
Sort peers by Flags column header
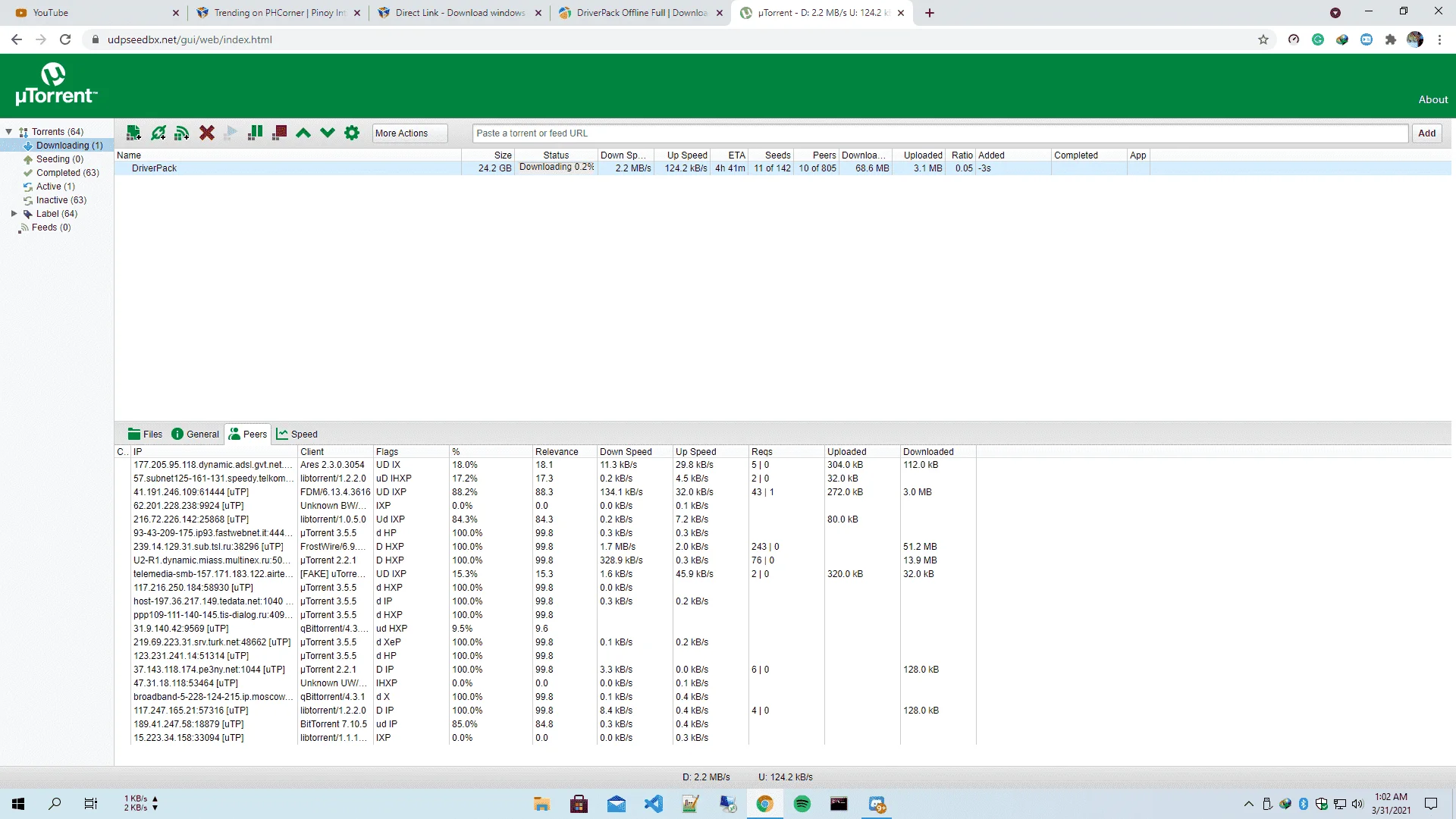tap(411, 452)
